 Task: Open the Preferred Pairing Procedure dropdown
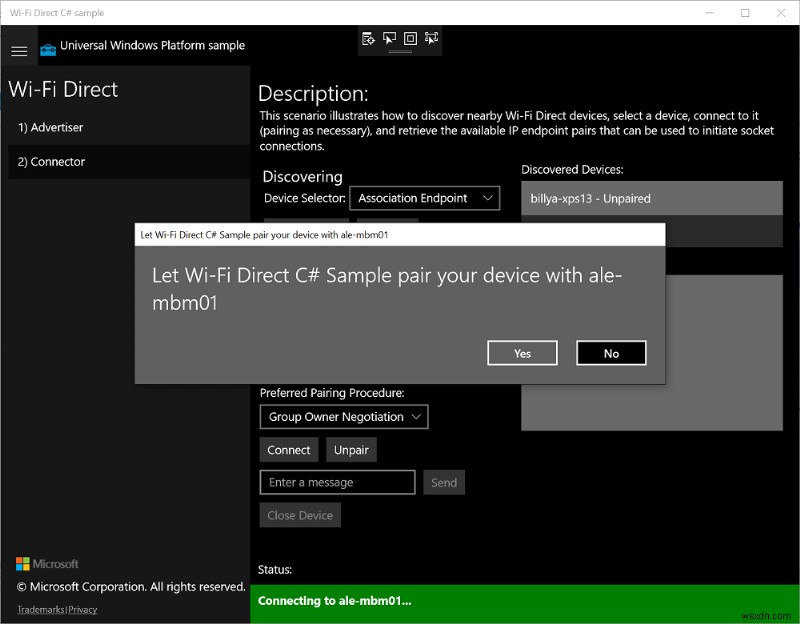[343, 416]
